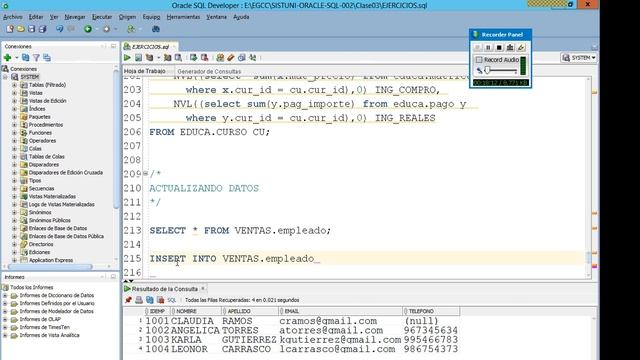Close the Resultado de la Consulta tab
This screenshot has width=640, height=360.
coord(203,289)
